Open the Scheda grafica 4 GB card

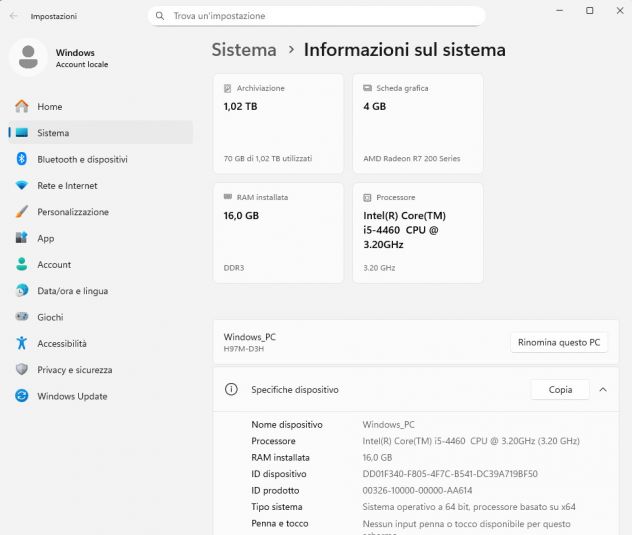(418, 124)
